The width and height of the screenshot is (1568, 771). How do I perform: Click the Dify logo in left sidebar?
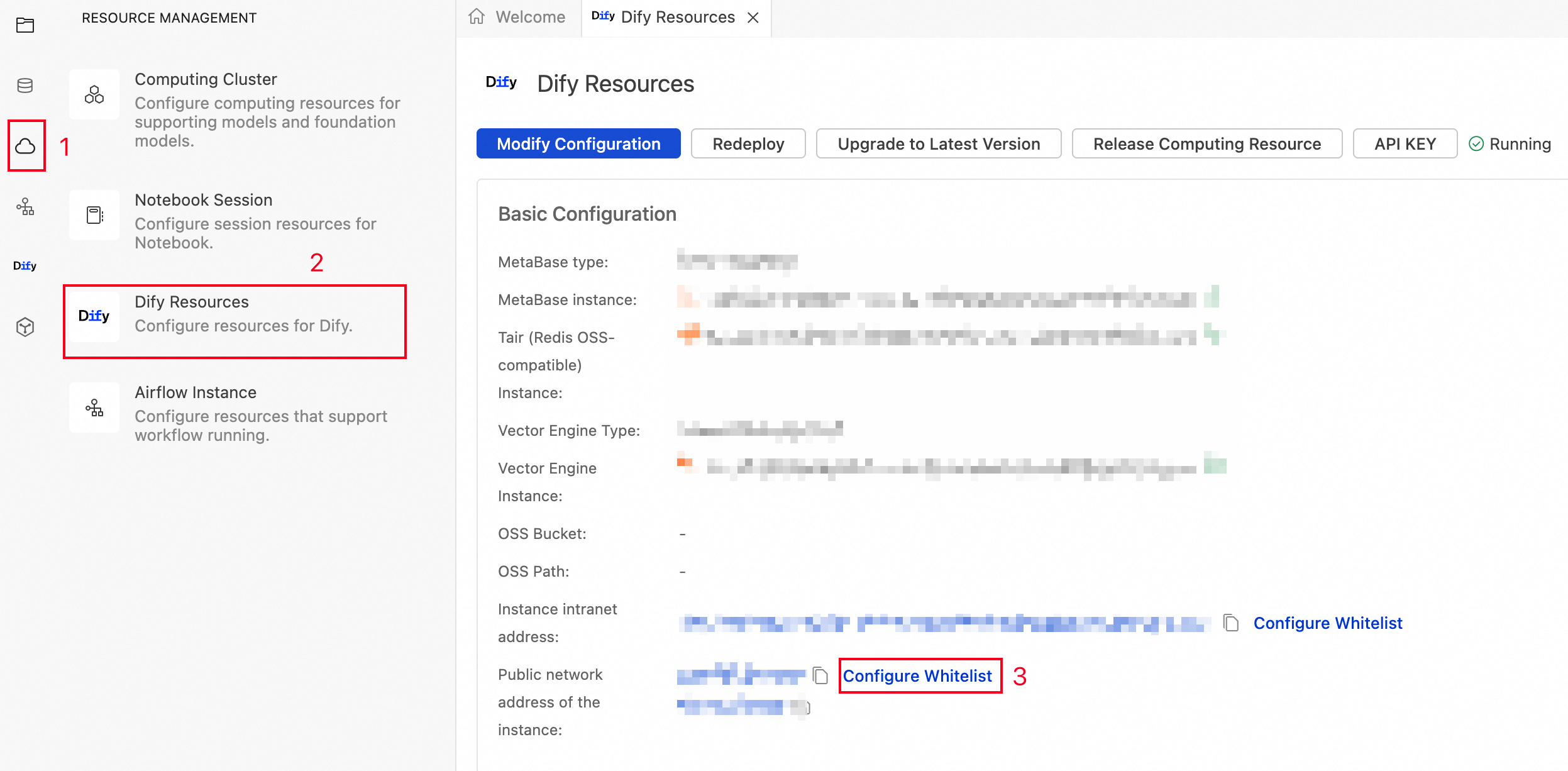pos(25,266)
